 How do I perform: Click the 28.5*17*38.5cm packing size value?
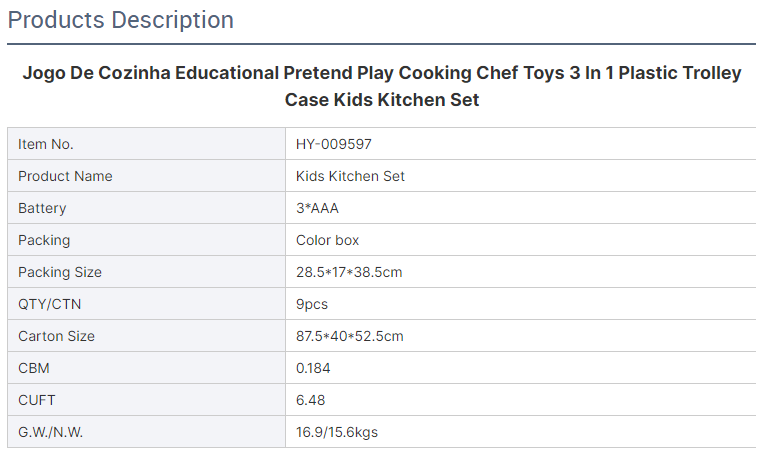(349, 272)
